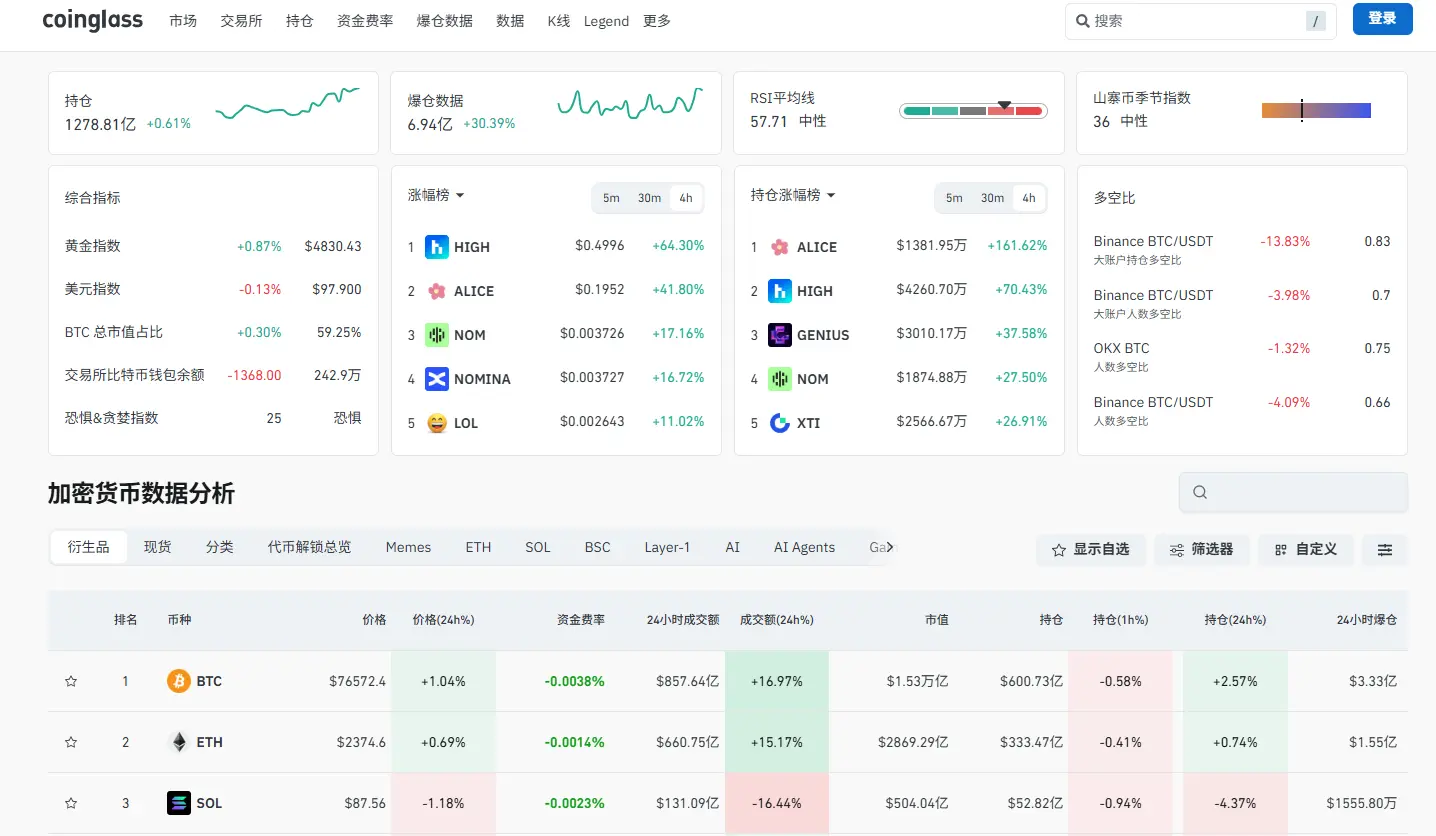This screenshot has width=1436, height=836.
Task: Expand the 持仓涨幅榜 dropdown
Action: (x=793, y=195)
